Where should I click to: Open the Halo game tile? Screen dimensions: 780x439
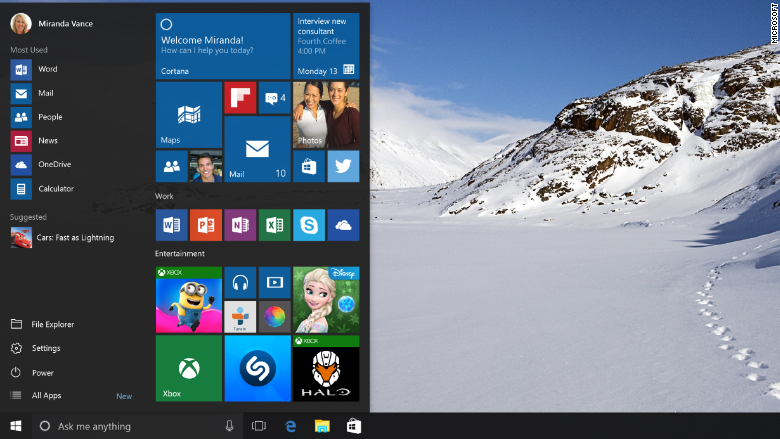point(326,368)
